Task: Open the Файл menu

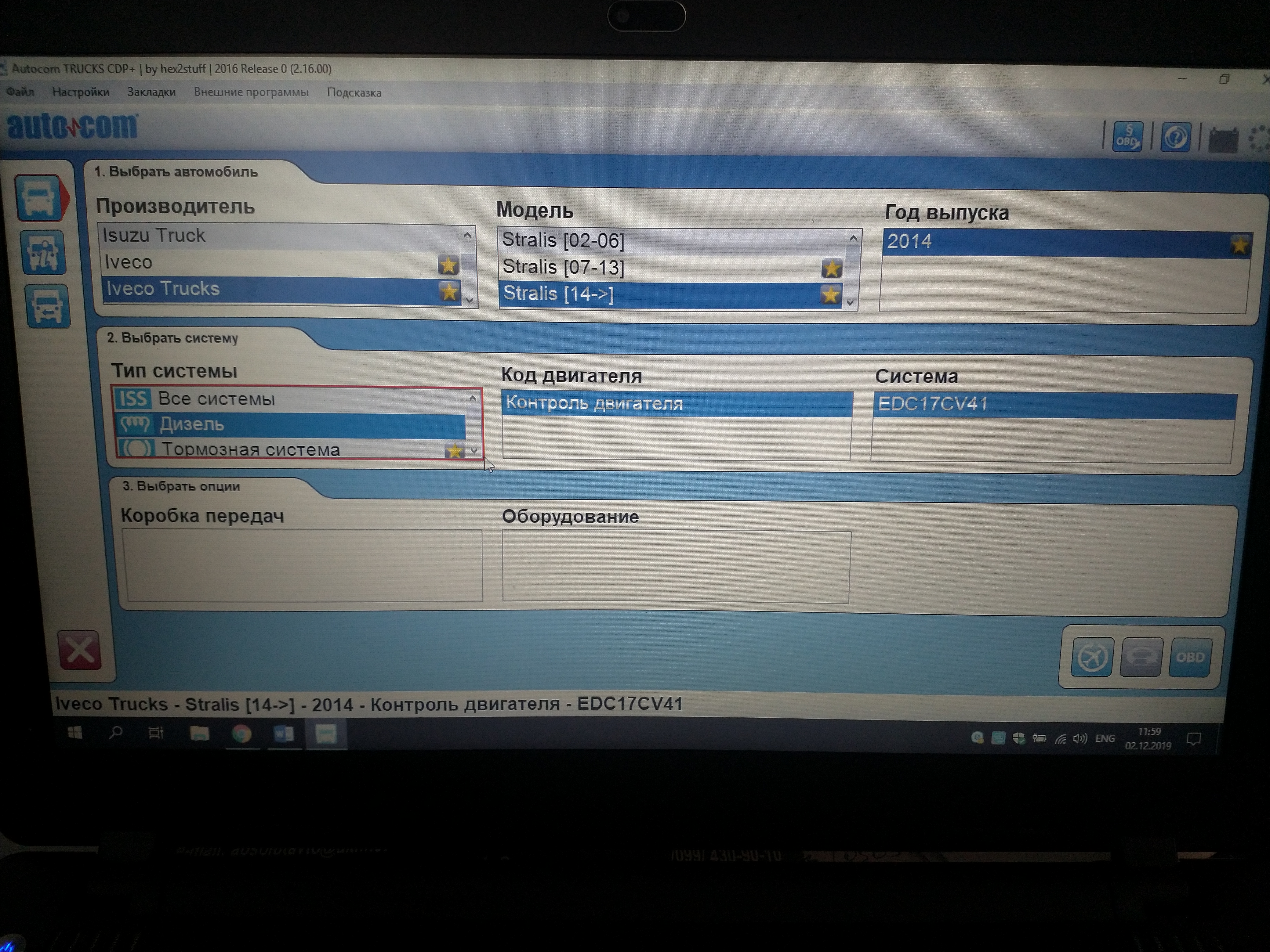Action: pos(20,92)
